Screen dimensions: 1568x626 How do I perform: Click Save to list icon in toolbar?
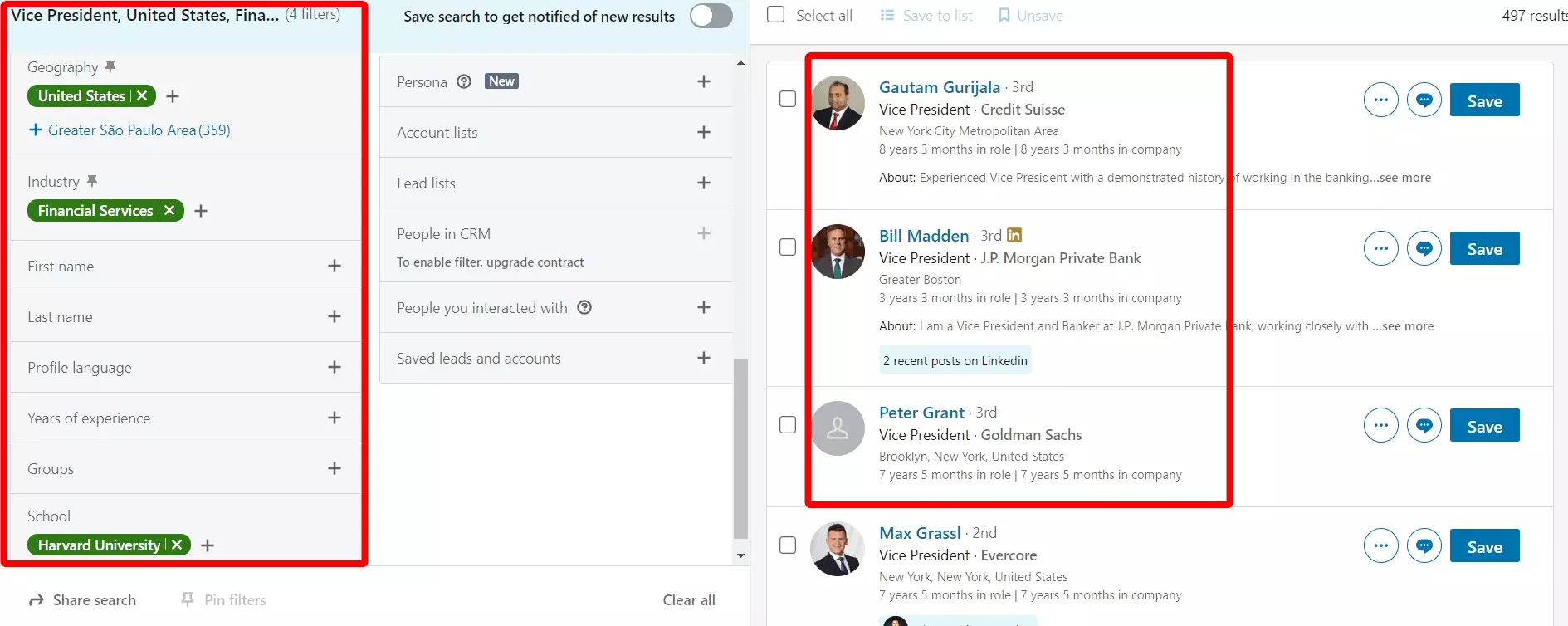pyautogui.click(x=887, y=15)
